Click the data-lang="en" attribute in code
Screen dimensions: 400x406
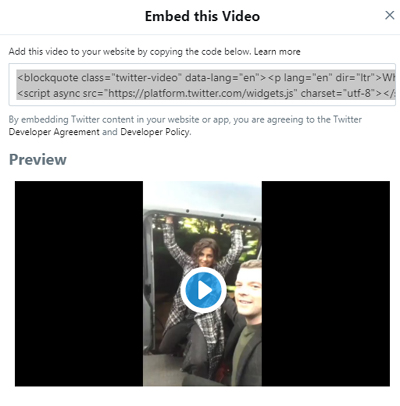[x=222, y=78]
